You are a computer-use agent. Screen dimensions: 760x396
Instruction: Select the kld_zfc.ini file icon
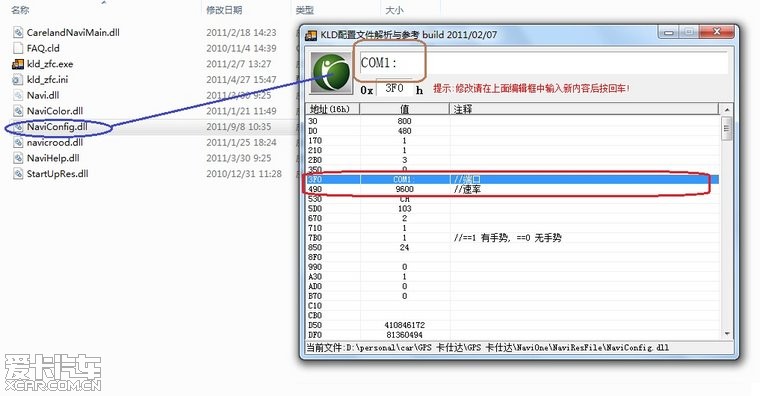(18, 79)
